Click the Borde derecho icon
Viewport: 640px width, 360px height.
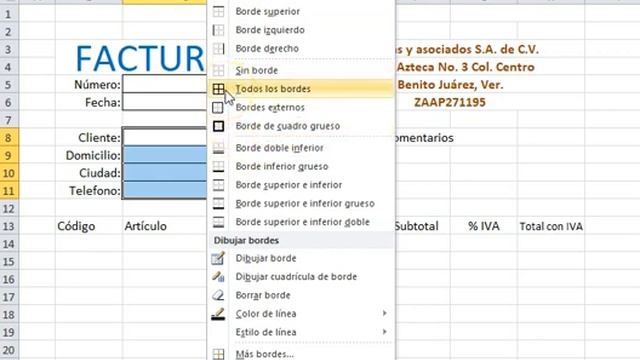(x=218, y=49)
